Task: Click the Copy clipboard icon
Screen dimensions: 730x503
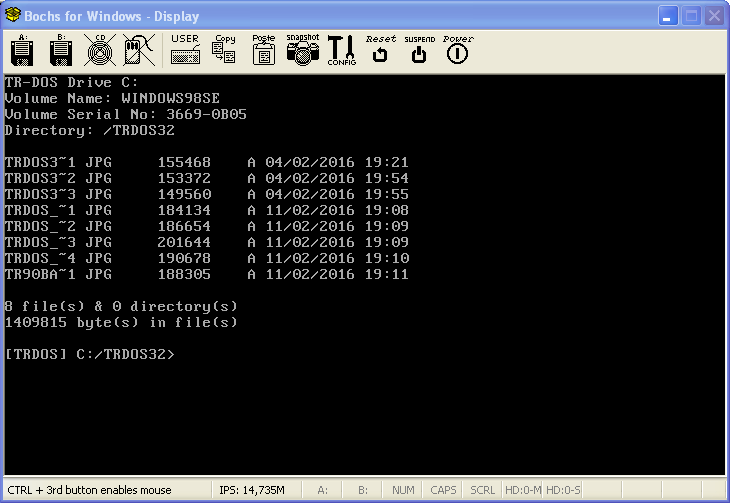Action: tap(225, 51)
